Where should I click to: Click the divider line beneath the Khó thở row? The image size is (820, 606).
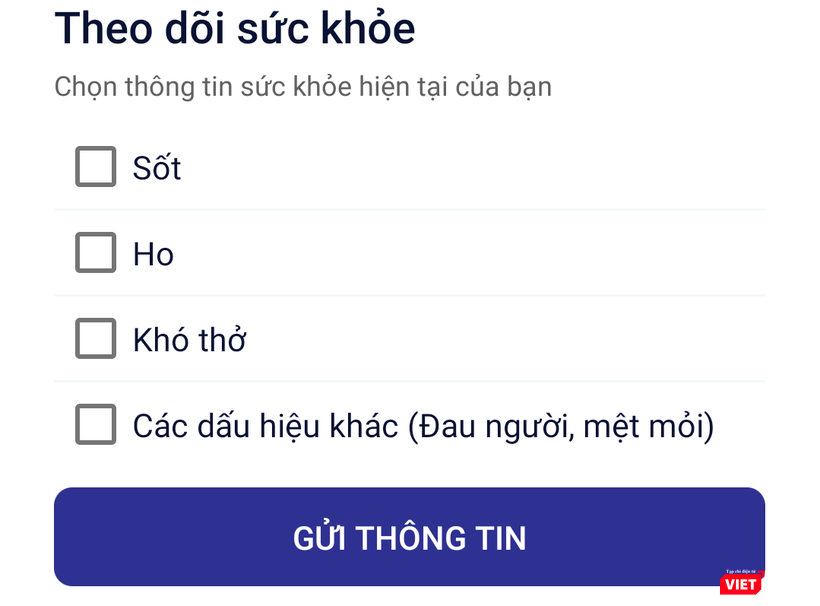pos(410,382)
